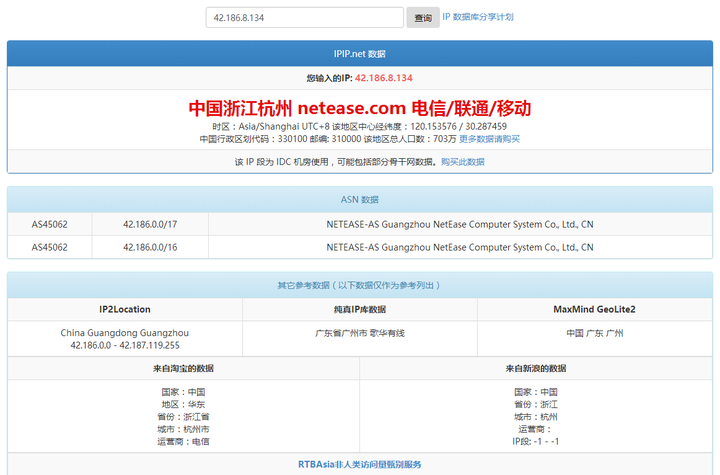Click the 42.186.0.0/17 prefix cell
This screenshot has width=720, height=475.
coord(150,224)
